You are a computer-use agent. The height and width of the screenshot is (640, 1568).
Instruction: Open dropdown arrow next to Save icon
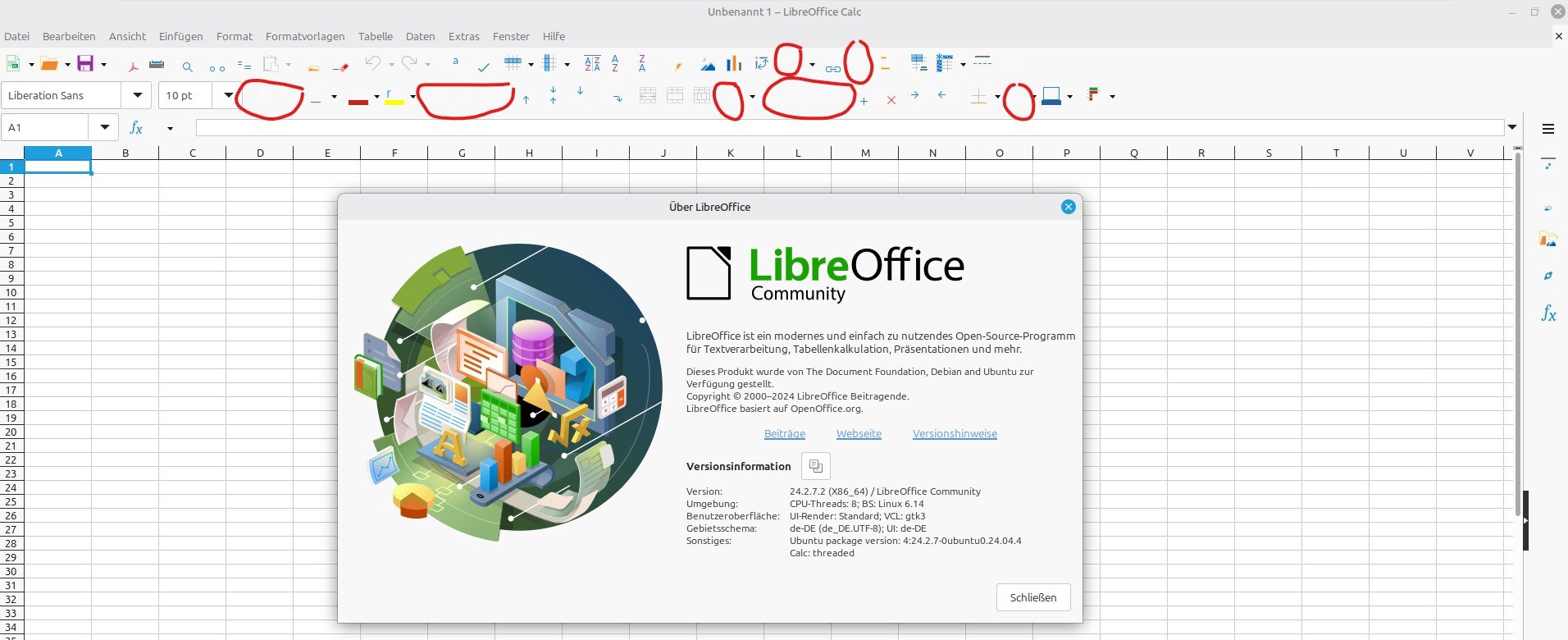coord(103,64)
